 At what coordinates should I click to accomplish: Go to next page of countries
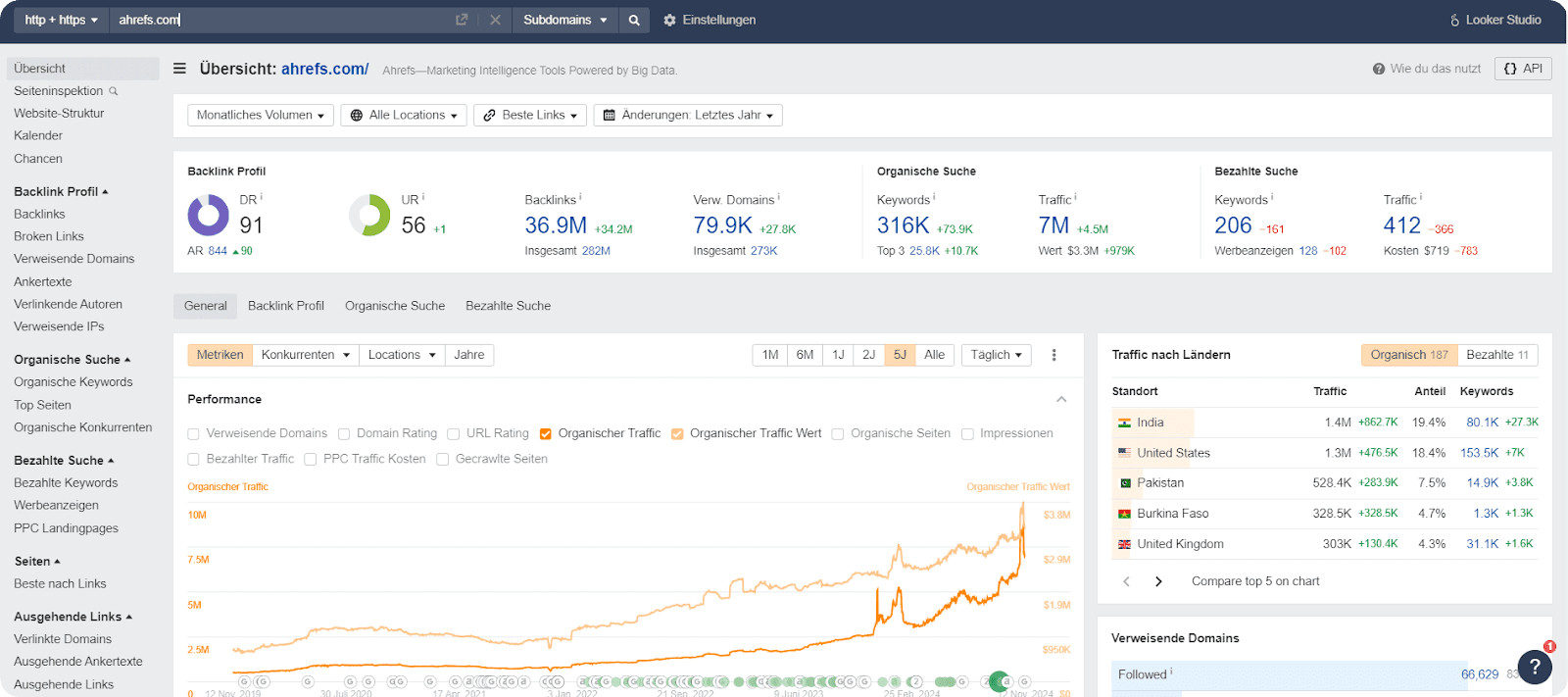1158,581
